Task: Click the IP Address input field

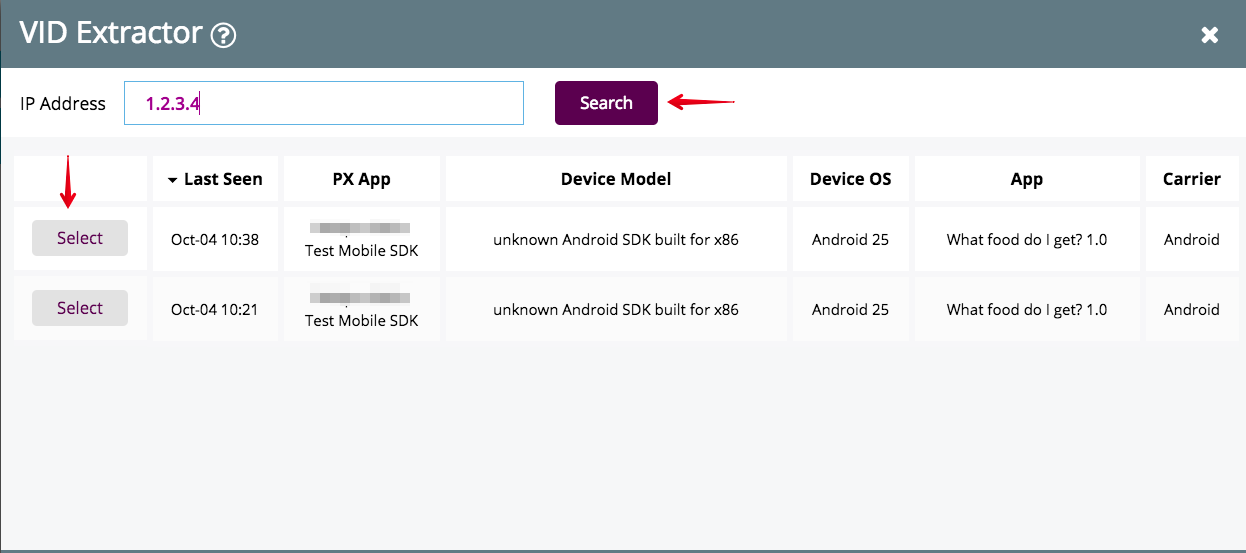Action: click(323, 103)
